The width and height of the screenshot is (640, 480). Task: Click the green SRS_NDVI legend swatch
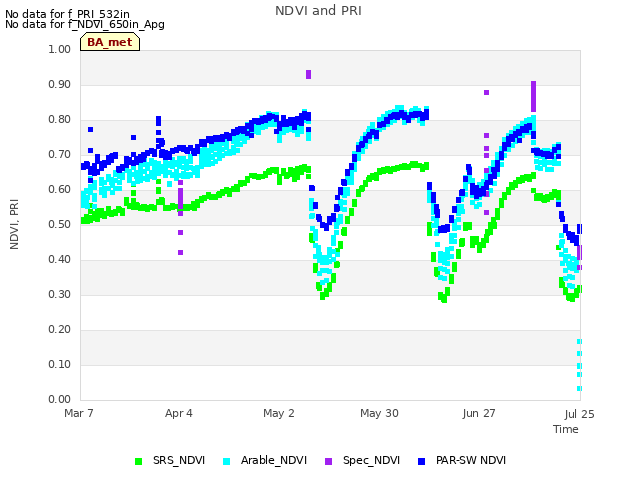tap(138, 462)
